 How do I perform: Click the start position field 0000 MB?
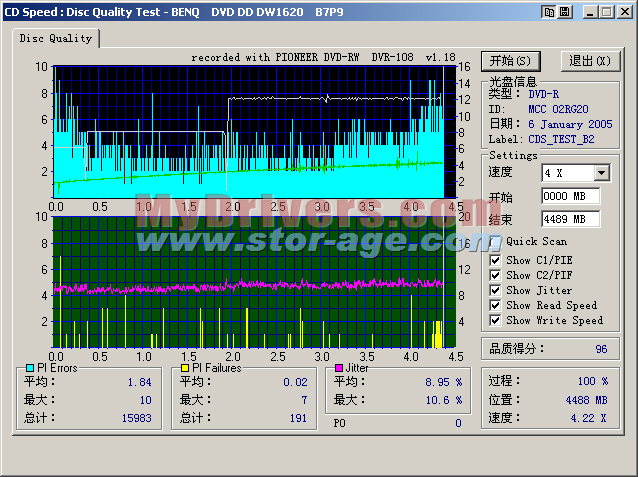[x=569, y=196]
